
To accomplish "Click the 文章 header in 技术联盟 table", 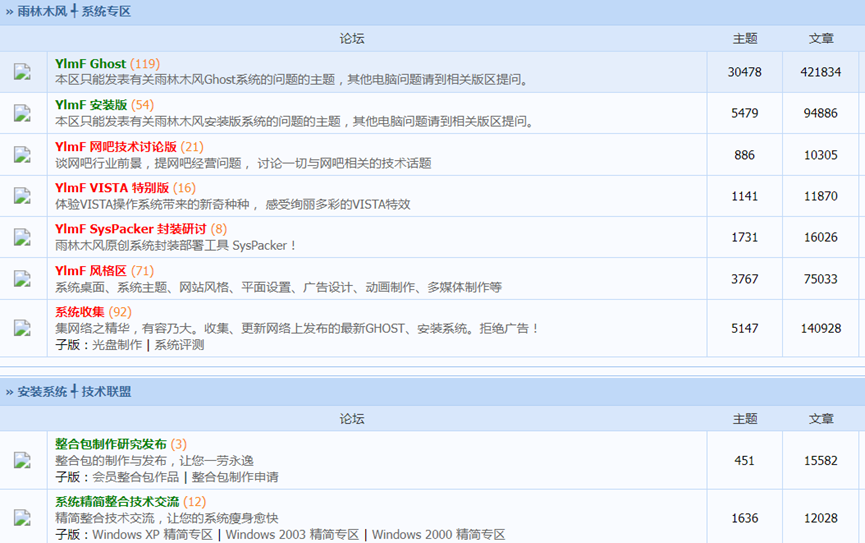I will pyautogui.click(x=821, y=419).
